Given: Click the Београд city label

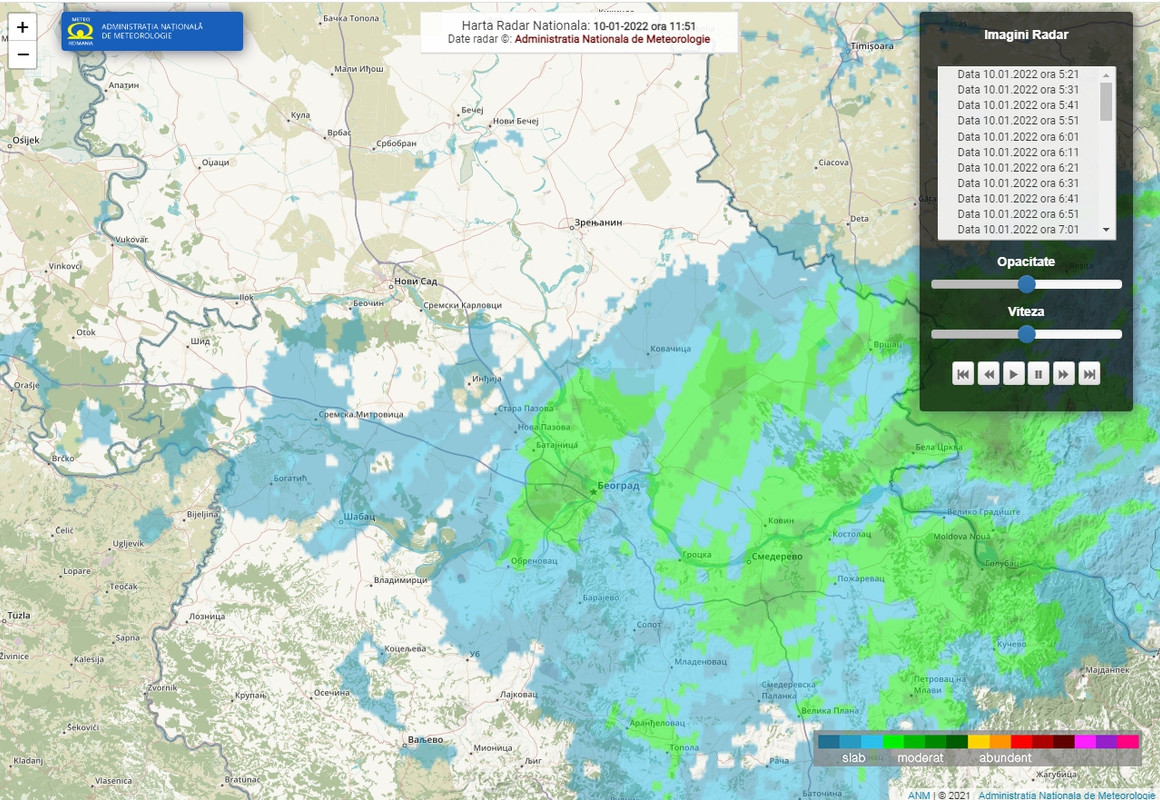Looking at the screenshot, I should (x=618, y=485).
